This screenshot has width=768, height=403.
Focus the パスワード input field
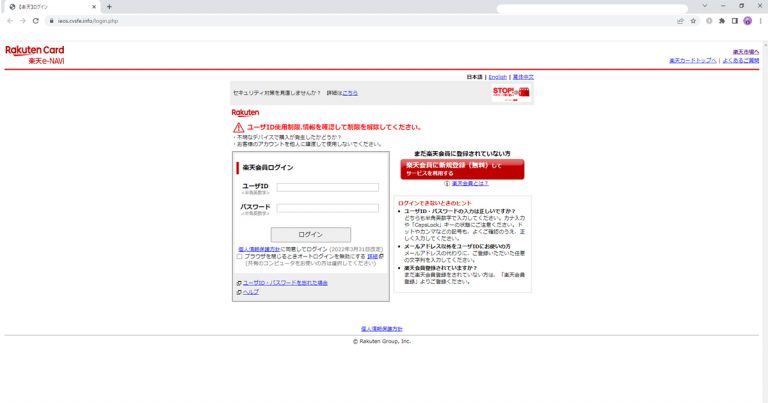(328, 208)
